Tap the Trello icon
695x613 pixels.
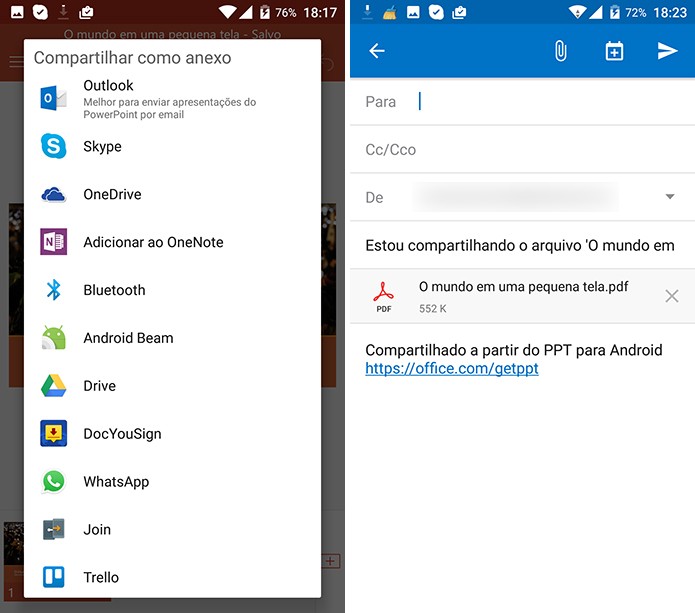[x=53, y=577]
